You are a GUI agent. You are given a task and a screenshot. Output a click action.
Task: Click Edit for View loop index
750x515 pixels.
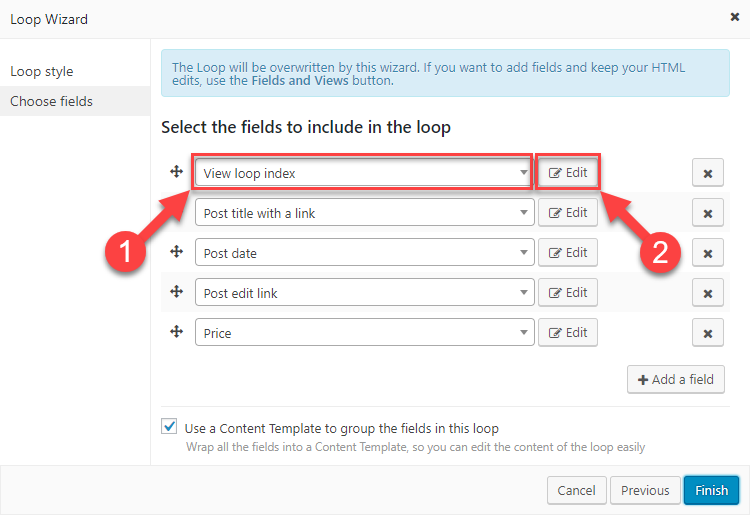568,172
